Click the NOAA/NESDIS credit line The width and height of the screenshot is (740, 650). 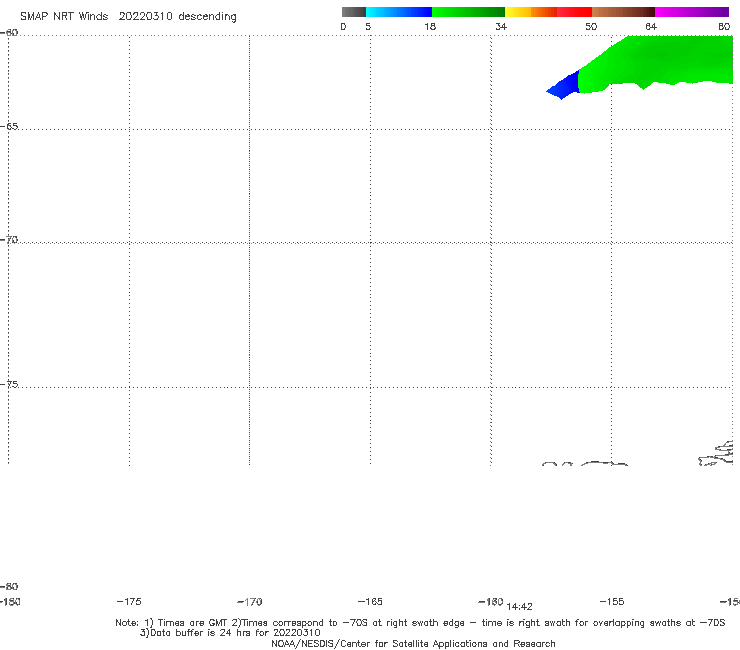pyautogui.click(x=413, y=643)
